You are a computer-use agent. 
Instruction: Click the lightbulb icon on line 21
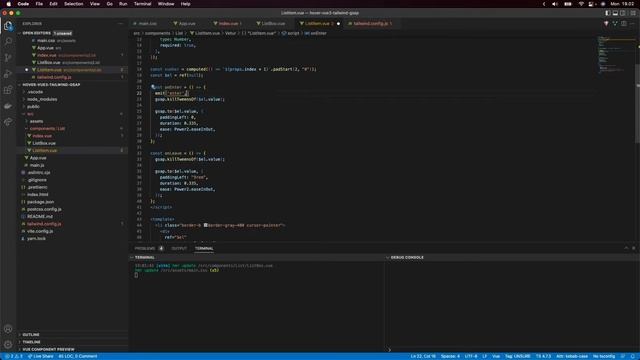pos(153,87)
